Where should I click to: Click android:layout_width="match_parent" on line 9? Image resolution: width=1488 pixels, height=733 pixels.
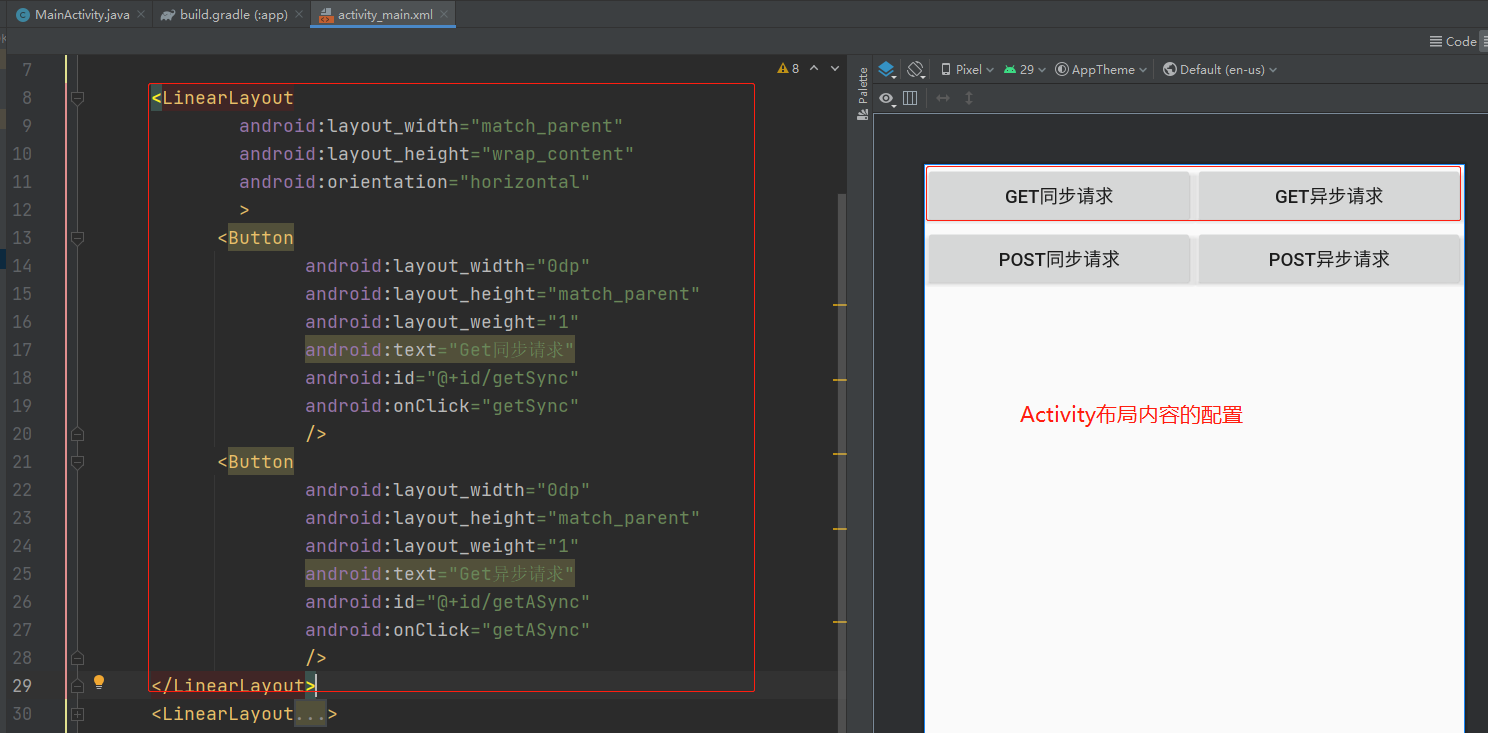point(431,126)
